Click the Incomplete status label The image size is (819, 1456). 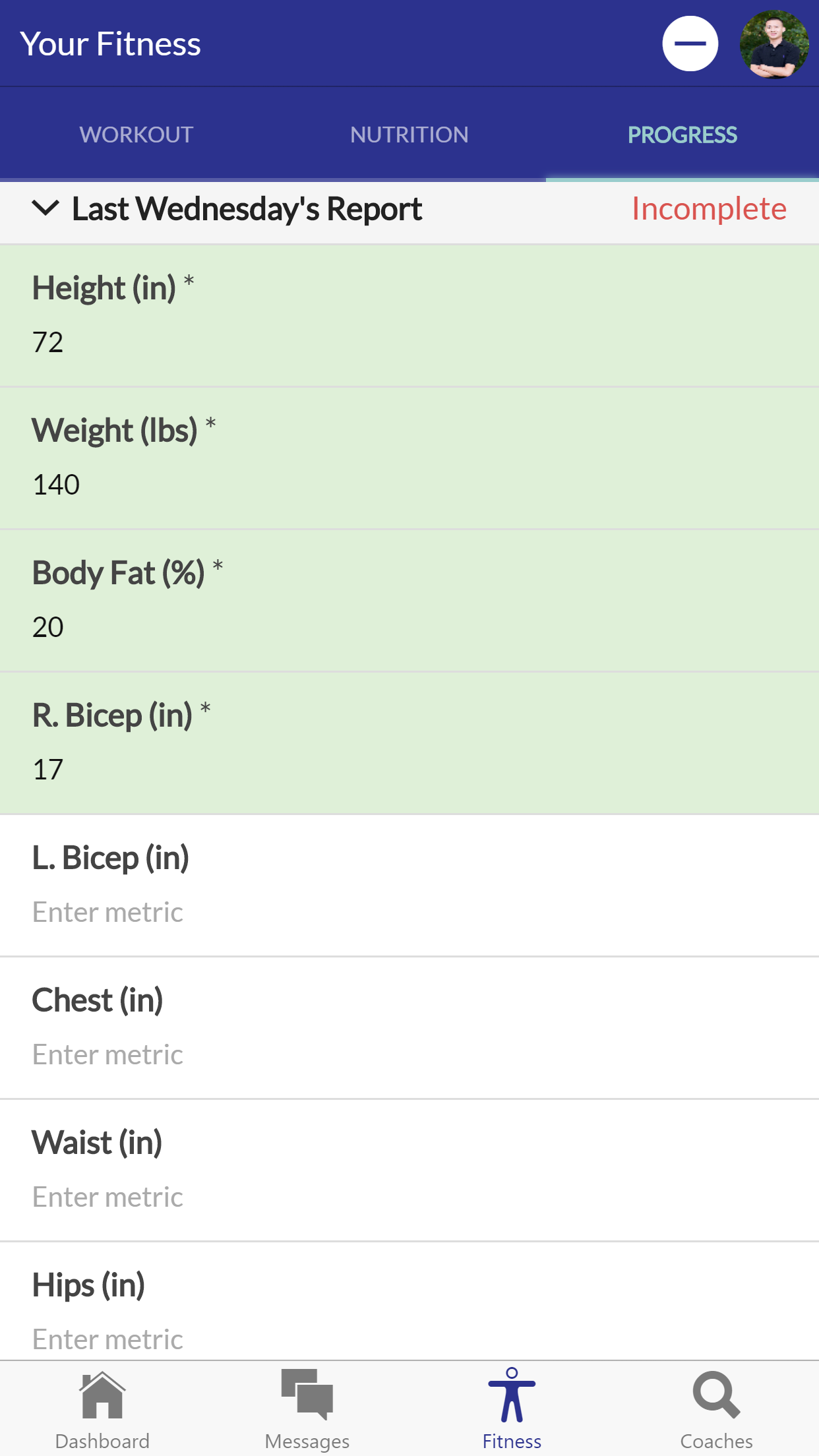(x=709, y=209)
